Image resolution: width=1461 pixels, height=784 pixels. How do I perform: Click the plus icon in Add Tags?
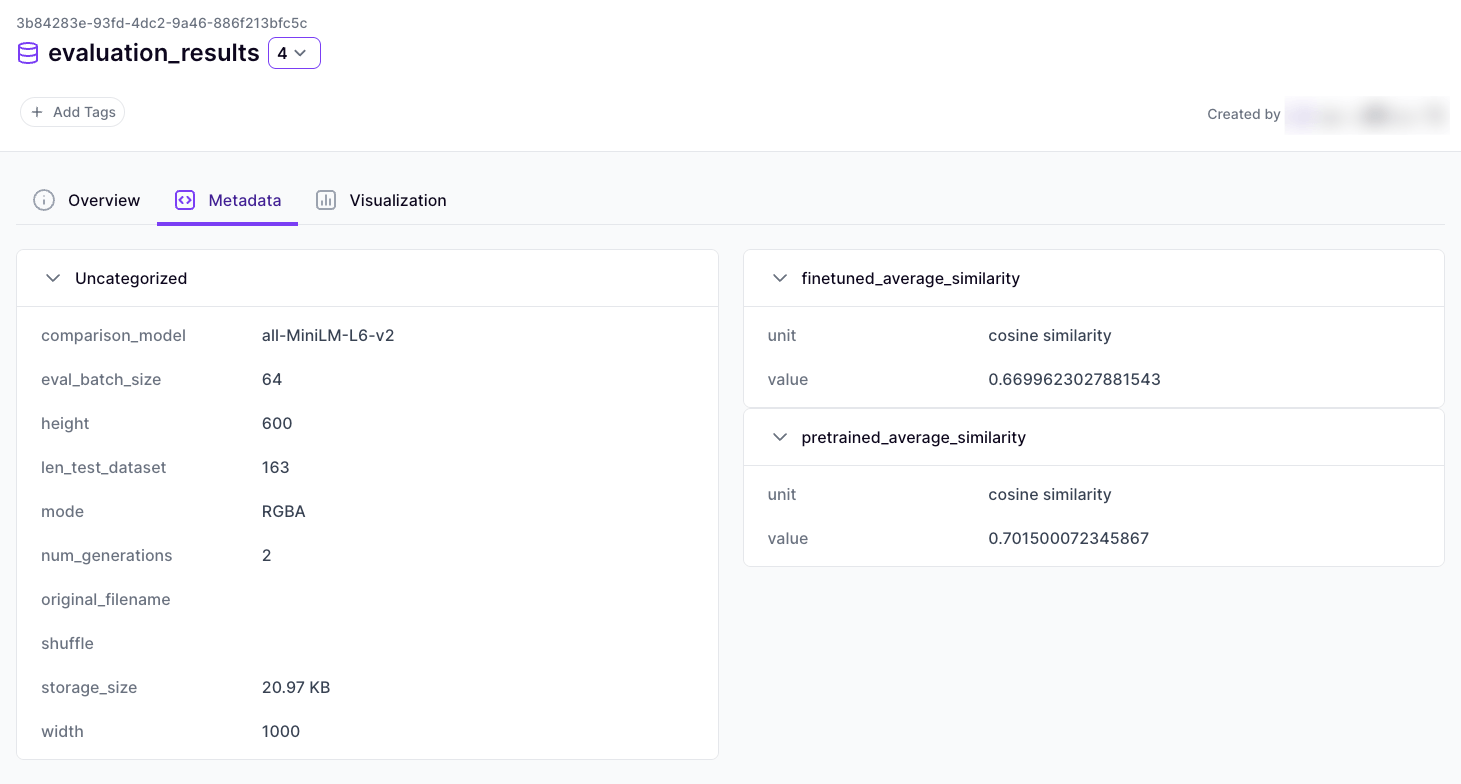click(37, 112)
